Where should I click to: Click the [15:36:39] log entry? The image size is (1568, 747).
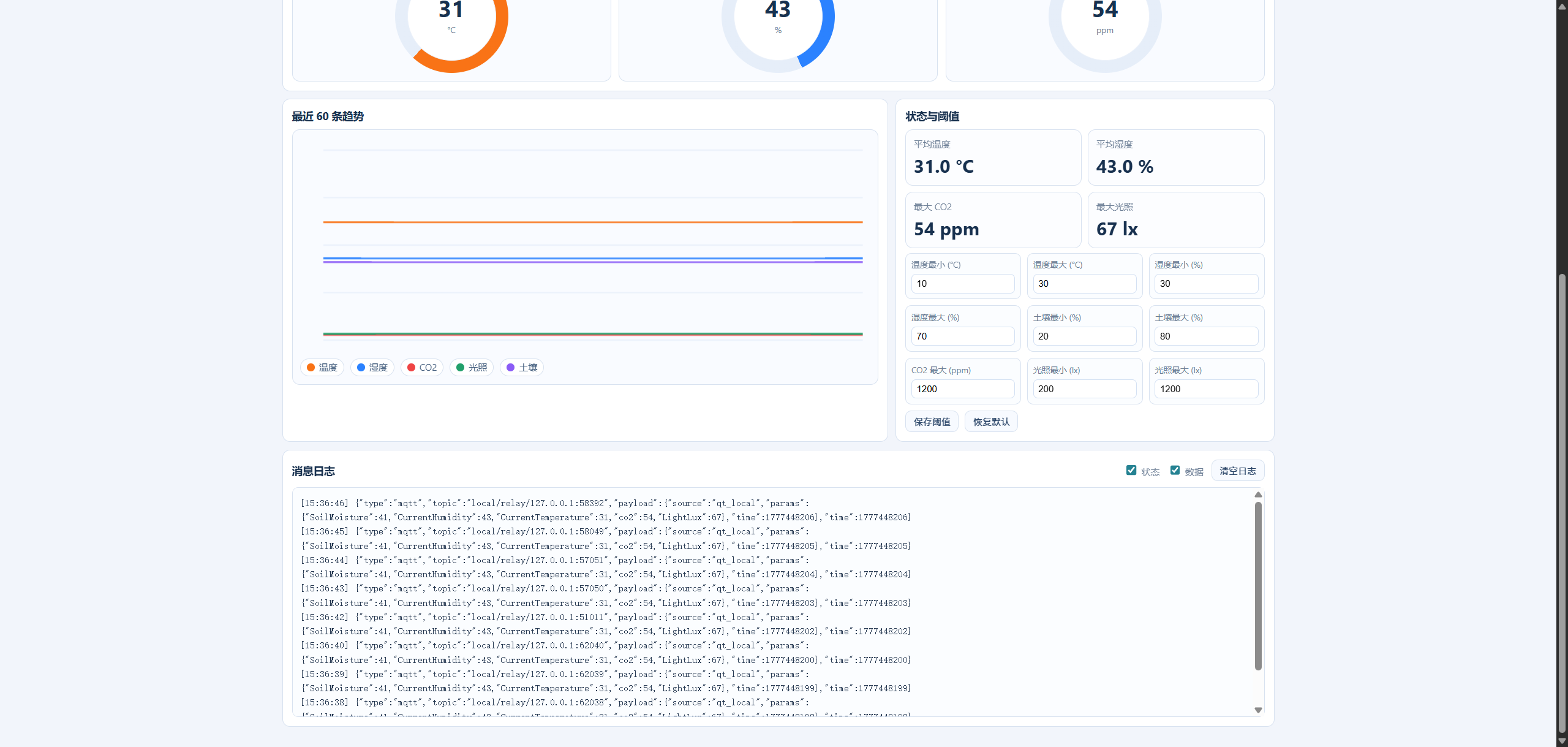606,681
